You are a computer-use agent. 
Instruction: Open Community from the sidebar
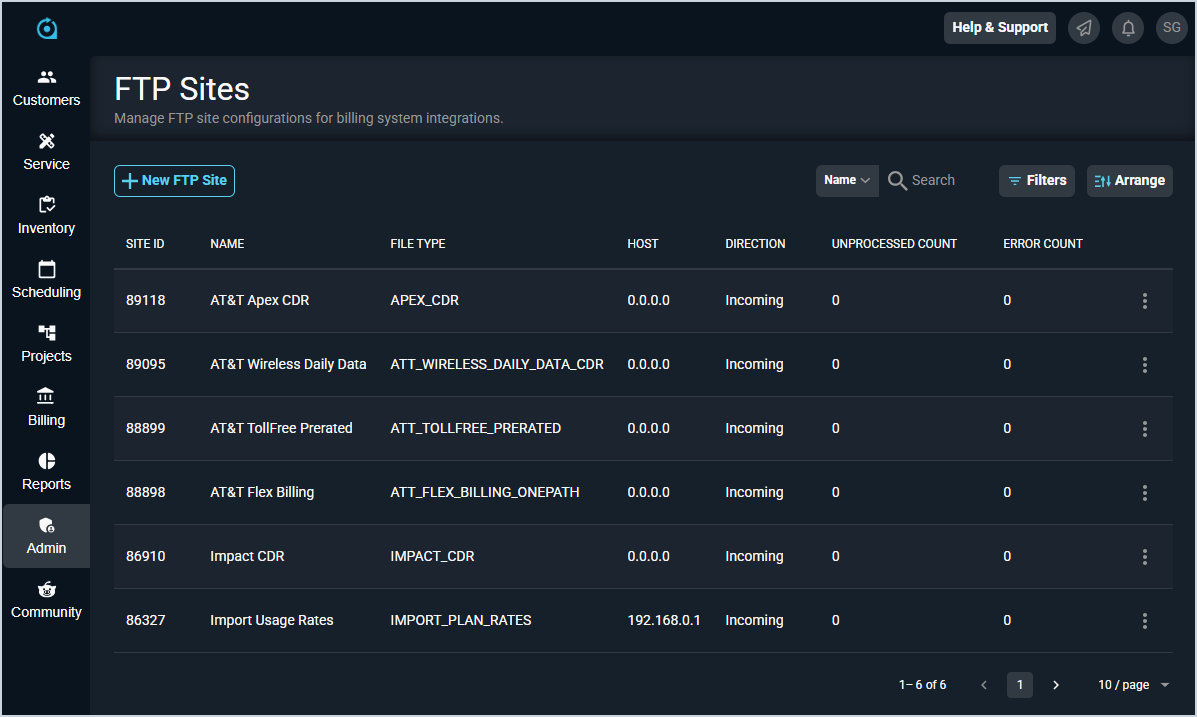pos(46,600)
